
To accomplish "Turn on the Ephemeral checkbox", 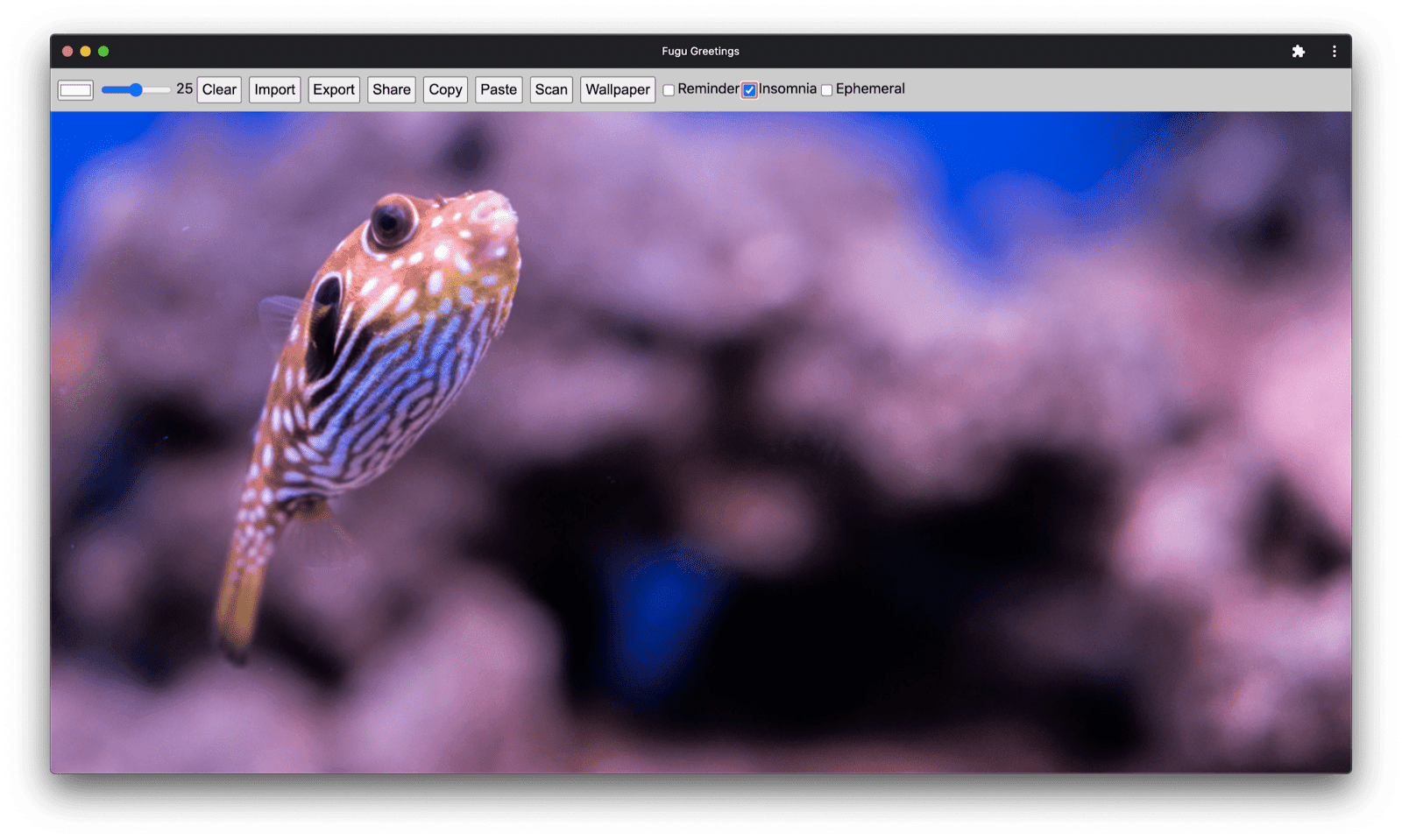I will 826,90.
